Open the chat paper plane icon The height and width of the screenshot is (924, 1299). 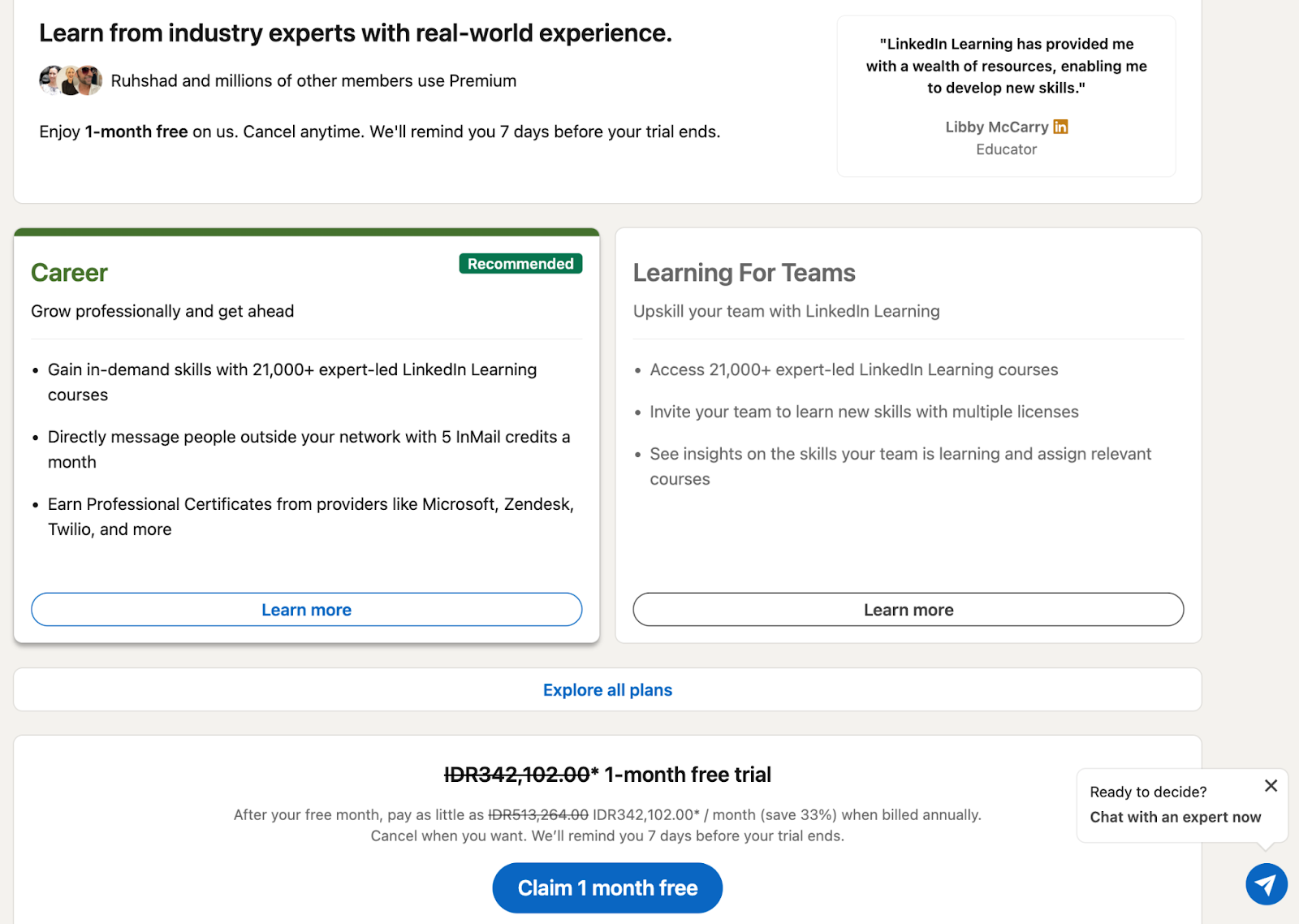point(1266,884)
